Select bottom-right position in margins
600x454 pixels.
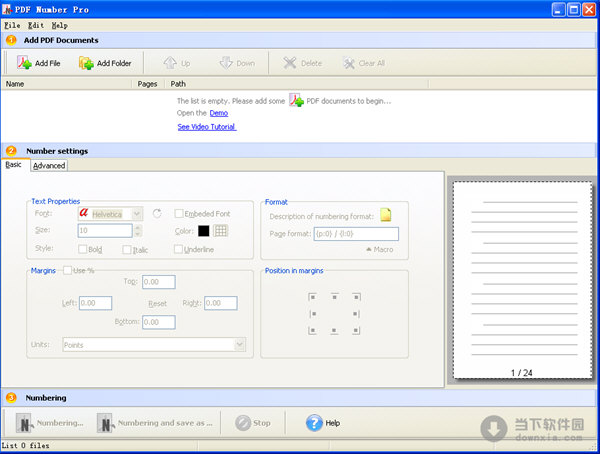point(356,330)
